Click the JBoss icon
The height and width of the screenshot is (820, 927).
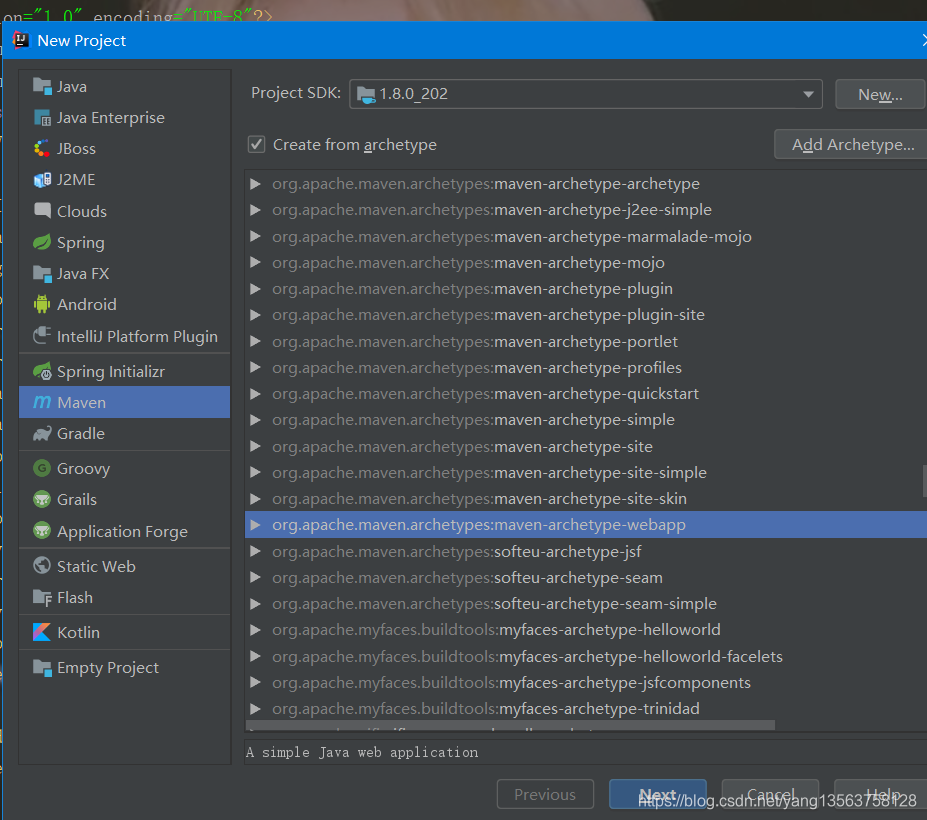pyautogui.click(x=42, y=148)
